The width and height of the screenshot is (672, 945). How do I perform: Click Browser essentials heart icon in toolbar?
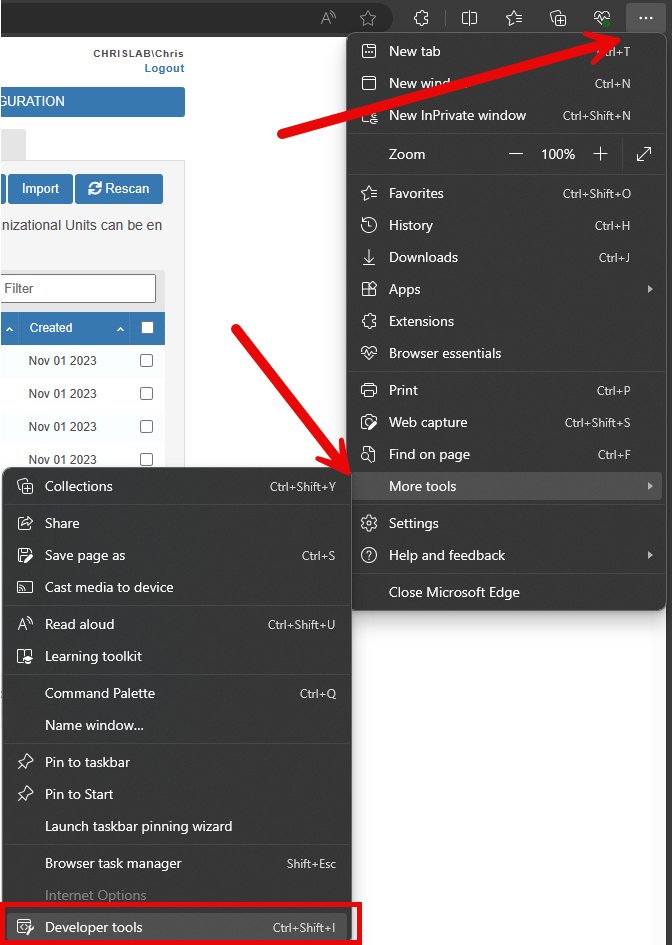[x=601, y=18]
